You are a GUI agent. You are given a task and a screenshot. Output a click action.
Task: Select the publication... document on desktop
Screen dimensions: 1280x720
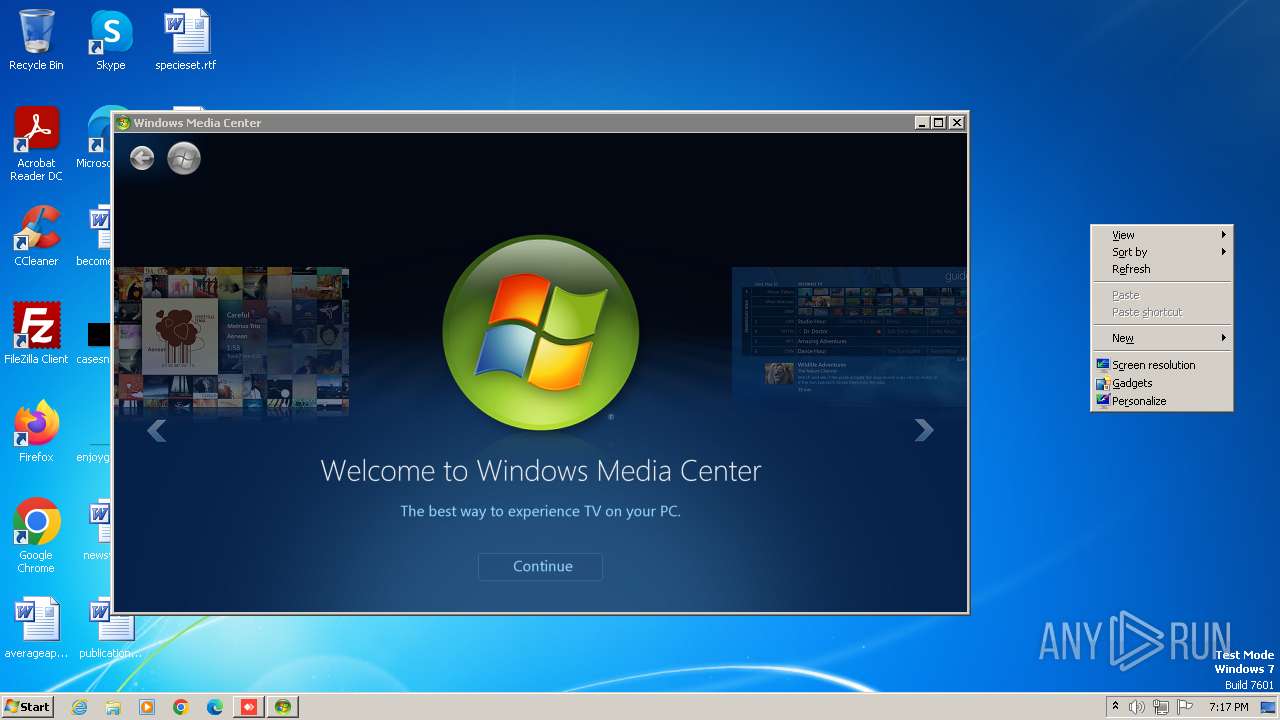pos(110,628)
